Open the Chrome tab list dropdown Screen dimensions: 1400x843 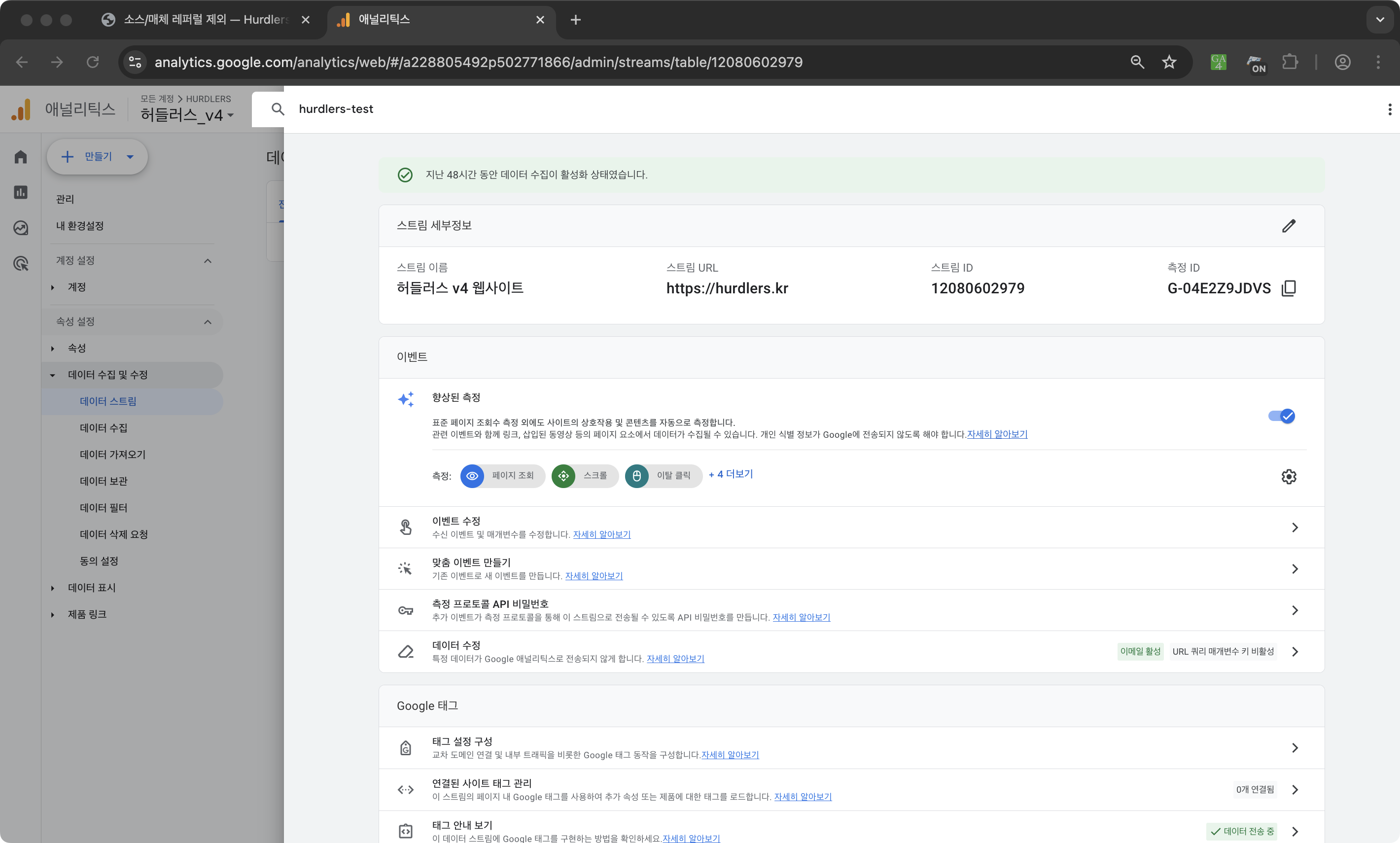point(1380,20)
